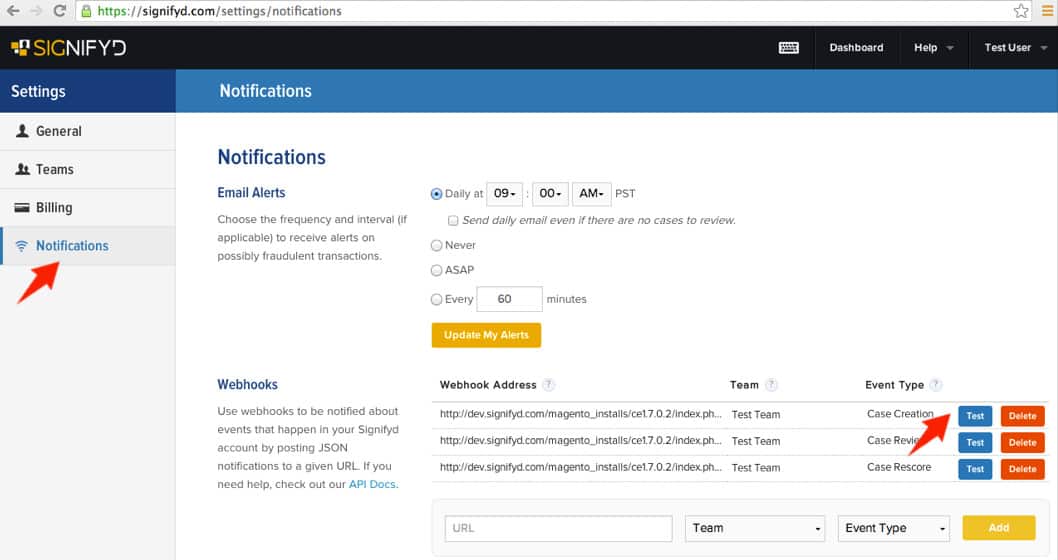Show help tooltip for Webhook Address
The image size is (1058, 560).
click(x=549, y=385)
